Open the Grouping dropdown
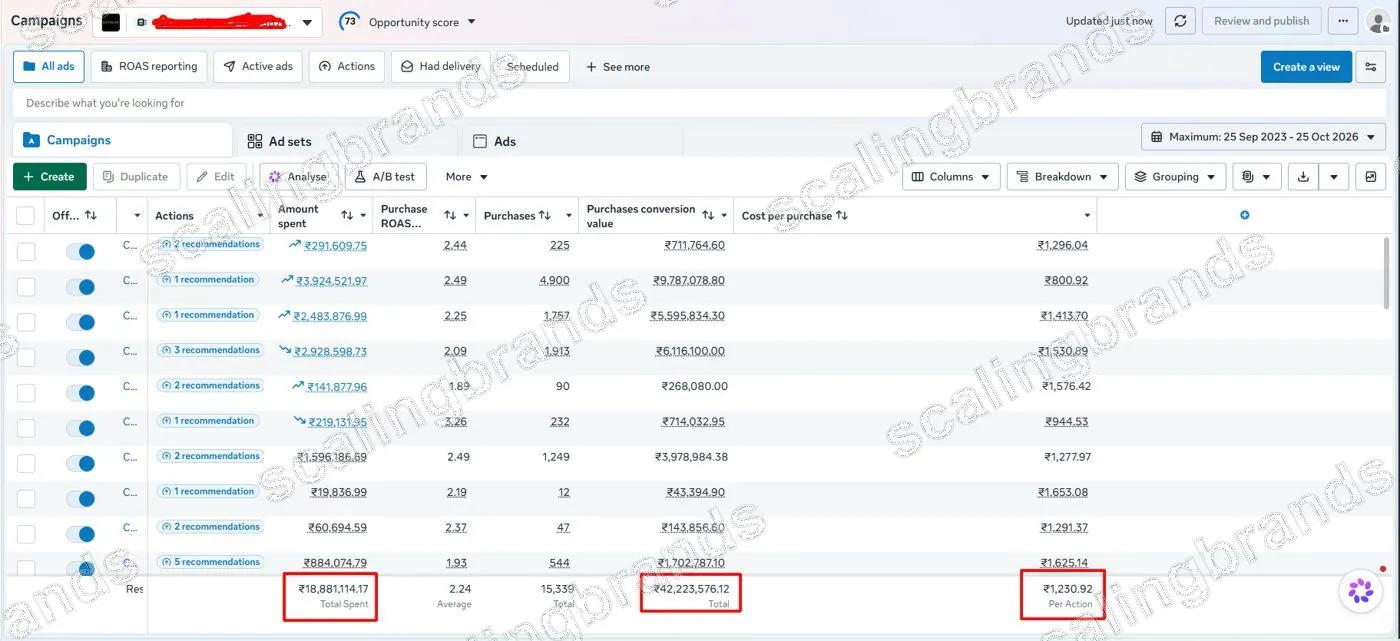The height and width of the screenshot is (641, 1400). click(1175, 177)
